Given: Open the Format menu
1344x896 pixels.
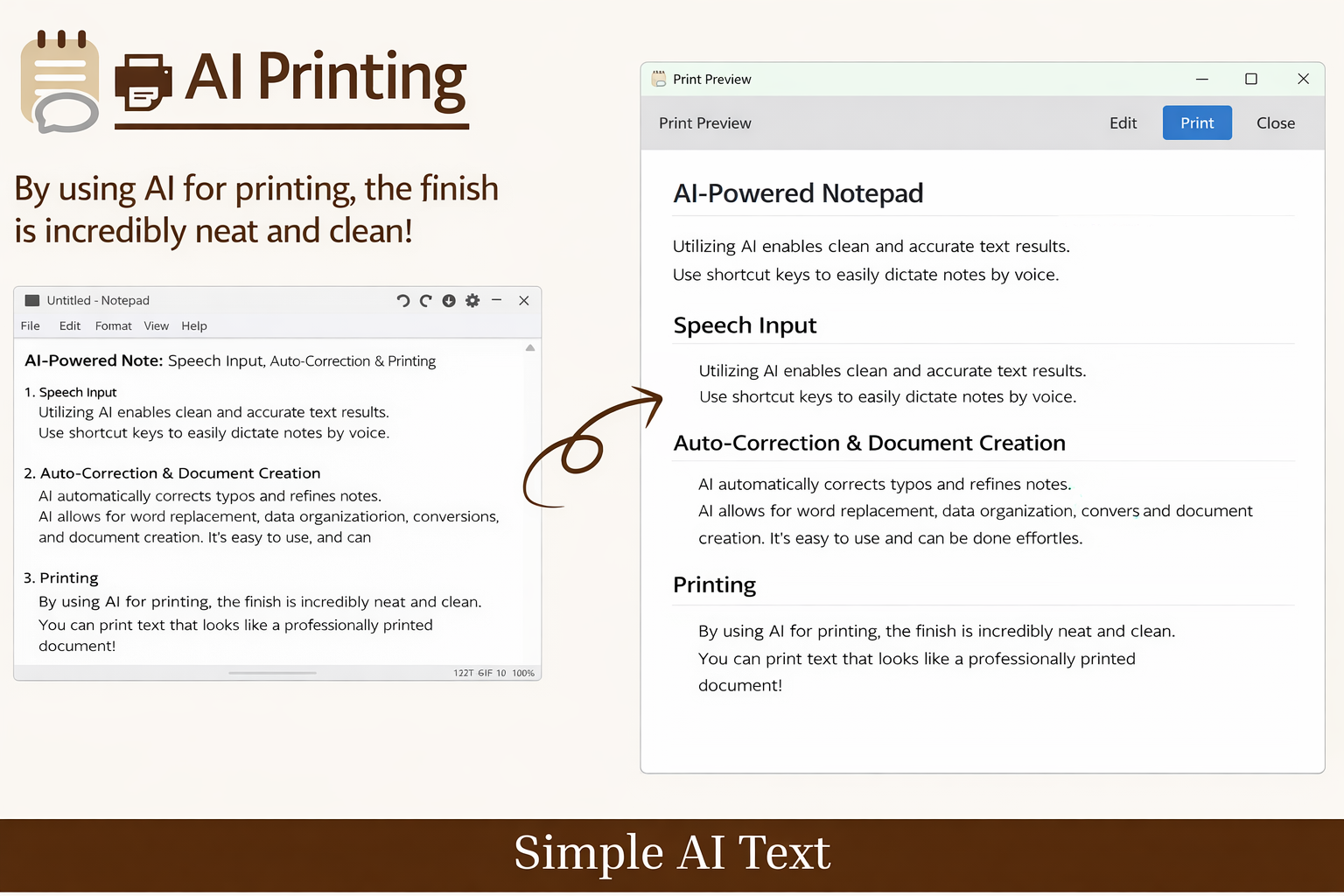Looking at the screenshot, I should [113, 325].
